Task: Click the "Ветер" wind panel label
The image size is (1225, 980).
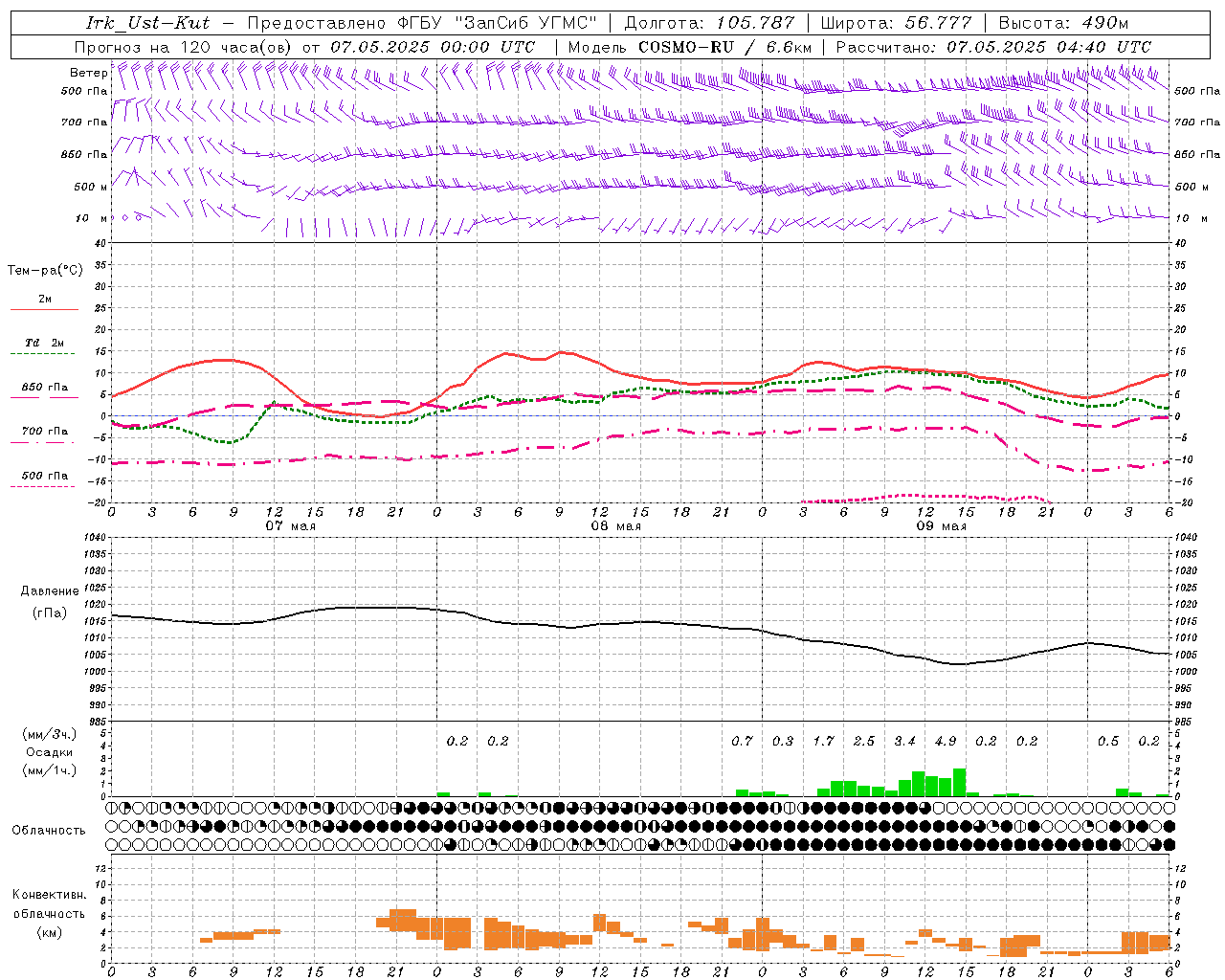Action: [89, 73]
